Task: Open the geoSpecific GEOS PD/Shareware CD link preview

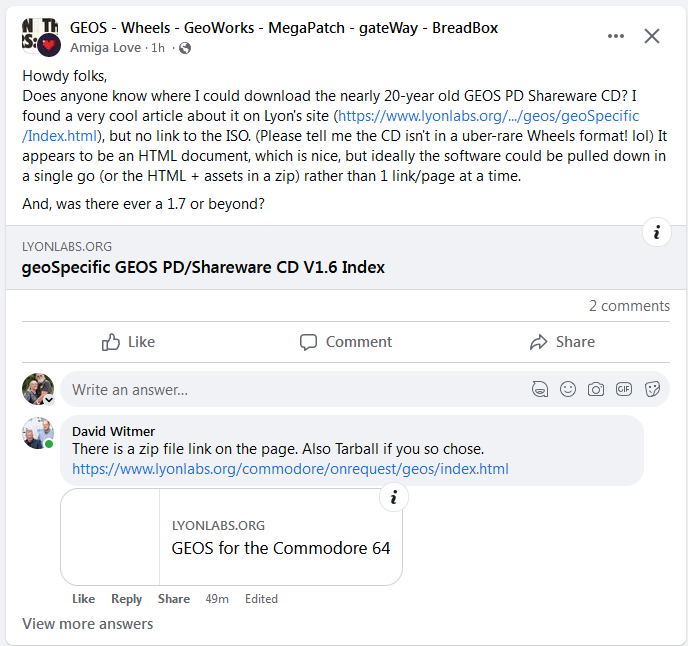Action: click(x=203, y=267)
